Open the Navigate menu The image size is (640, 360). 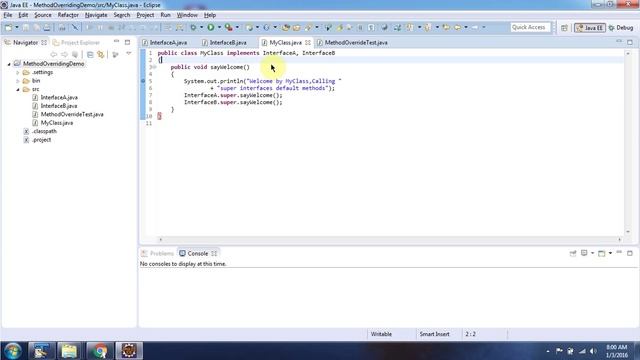[x=96, y=15]
